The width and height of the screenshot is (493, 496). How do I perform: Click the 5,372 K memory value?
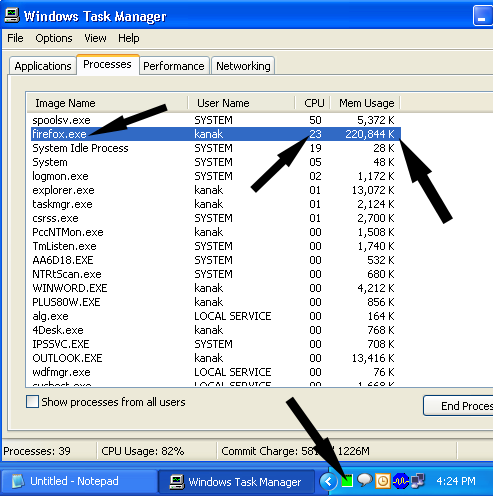376,120
